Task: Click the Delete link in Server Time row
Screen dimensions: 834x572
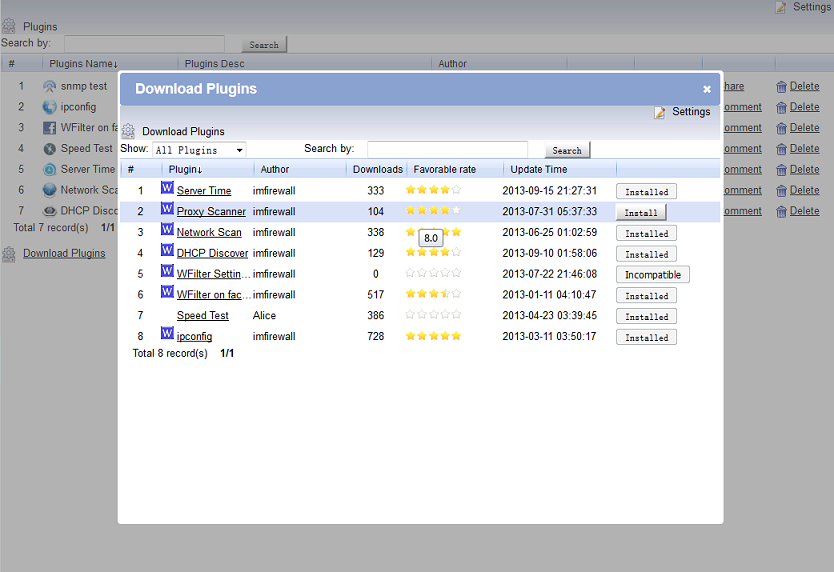Action: tap(804, 169)
